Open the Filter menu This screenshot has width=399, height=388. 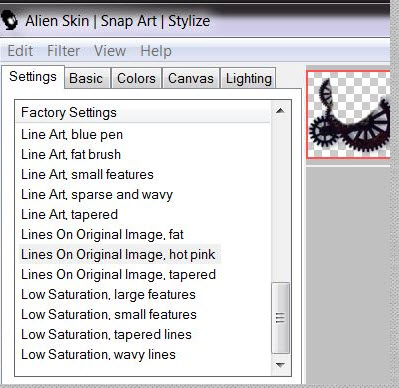pos(63,51)
